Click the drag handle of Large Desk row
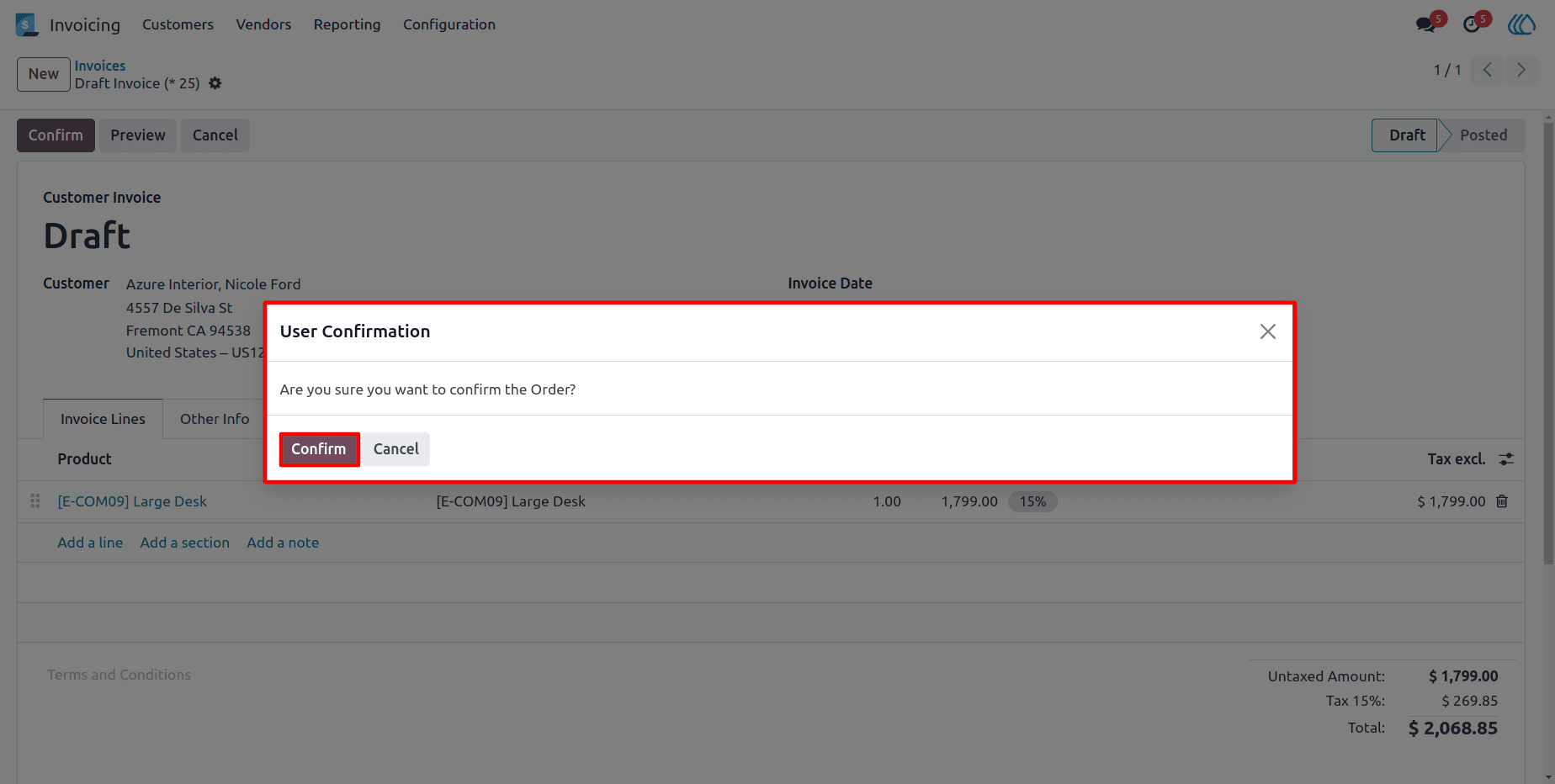 [x=35, y=501]
